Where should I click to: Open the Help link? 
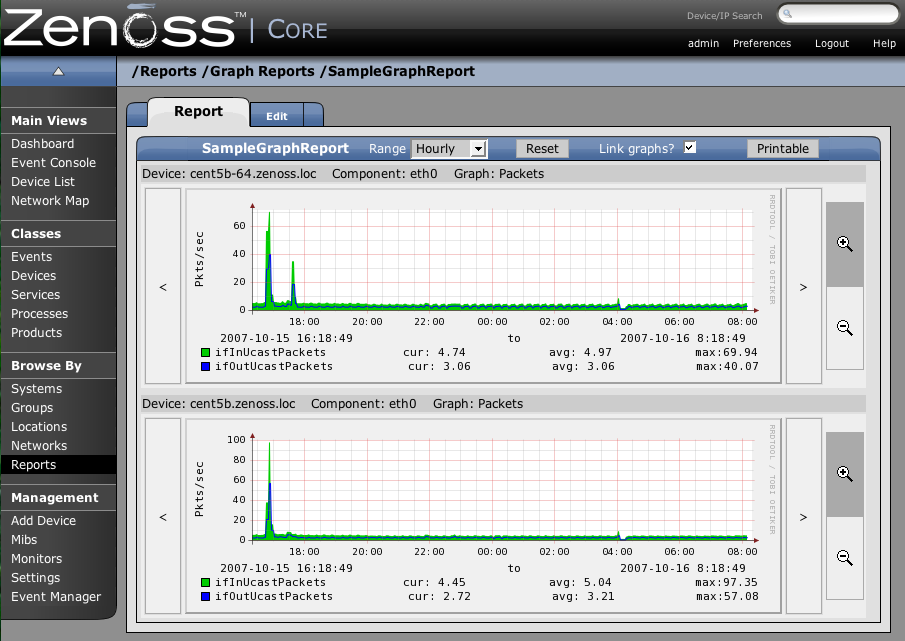[x=884, y=43]
